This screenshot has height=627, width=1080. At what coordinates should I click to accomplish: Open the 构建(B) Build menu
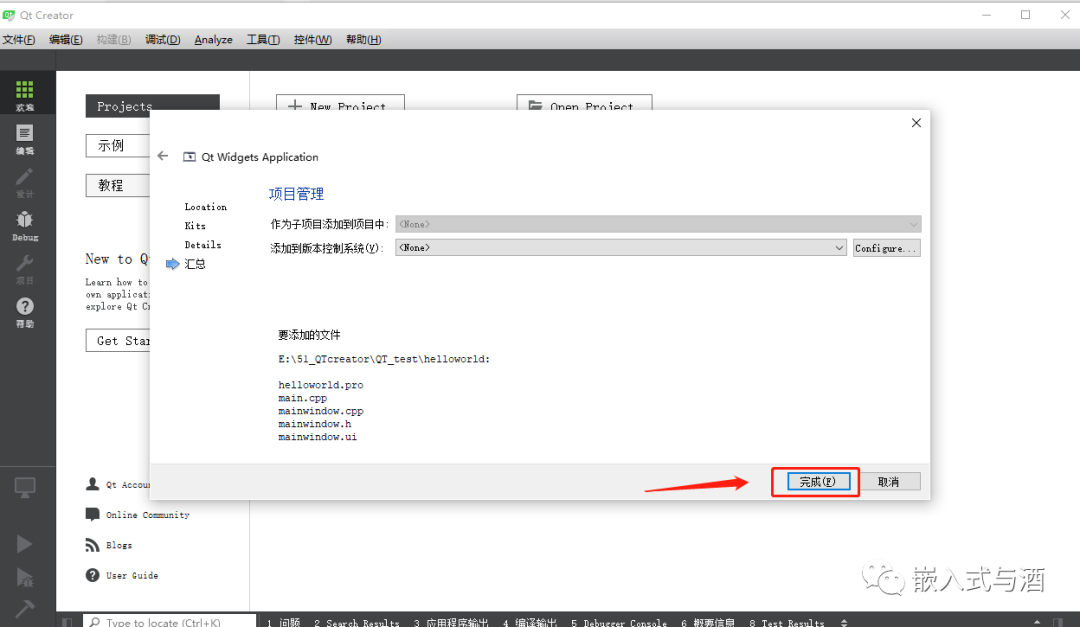114,39
